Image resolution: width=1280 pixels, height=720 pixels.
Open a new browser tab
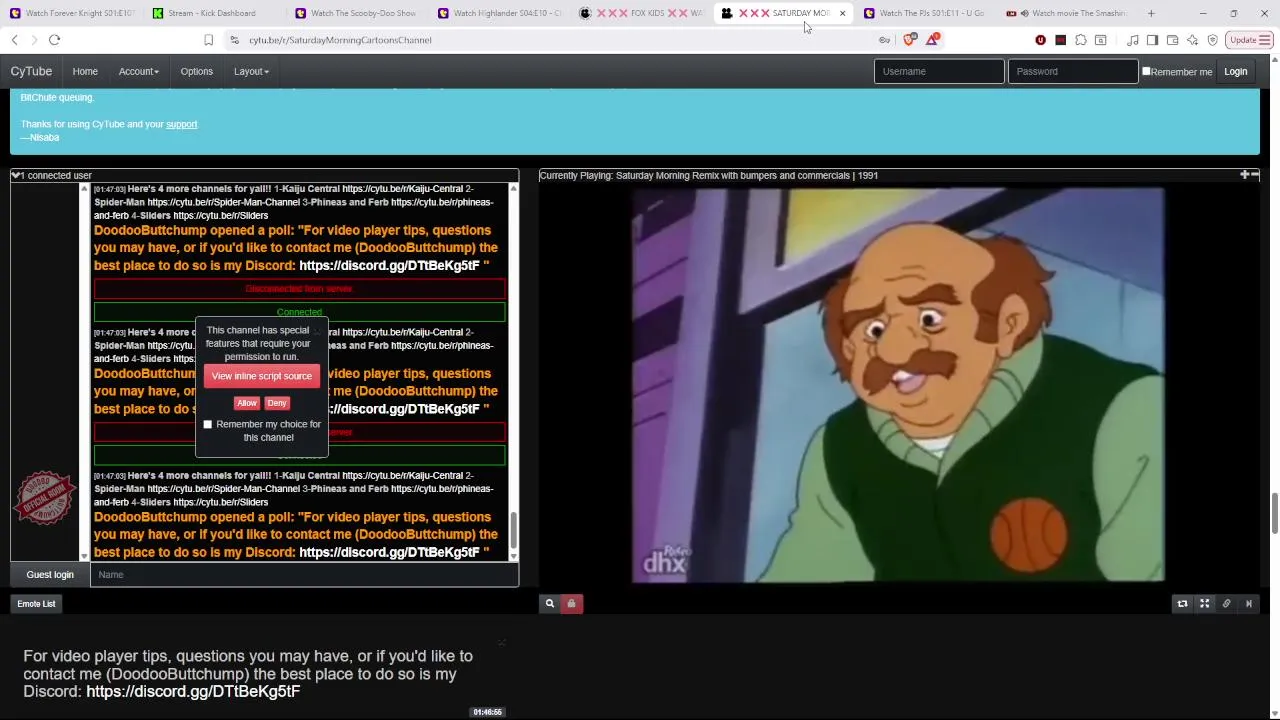coord(1151,13)
